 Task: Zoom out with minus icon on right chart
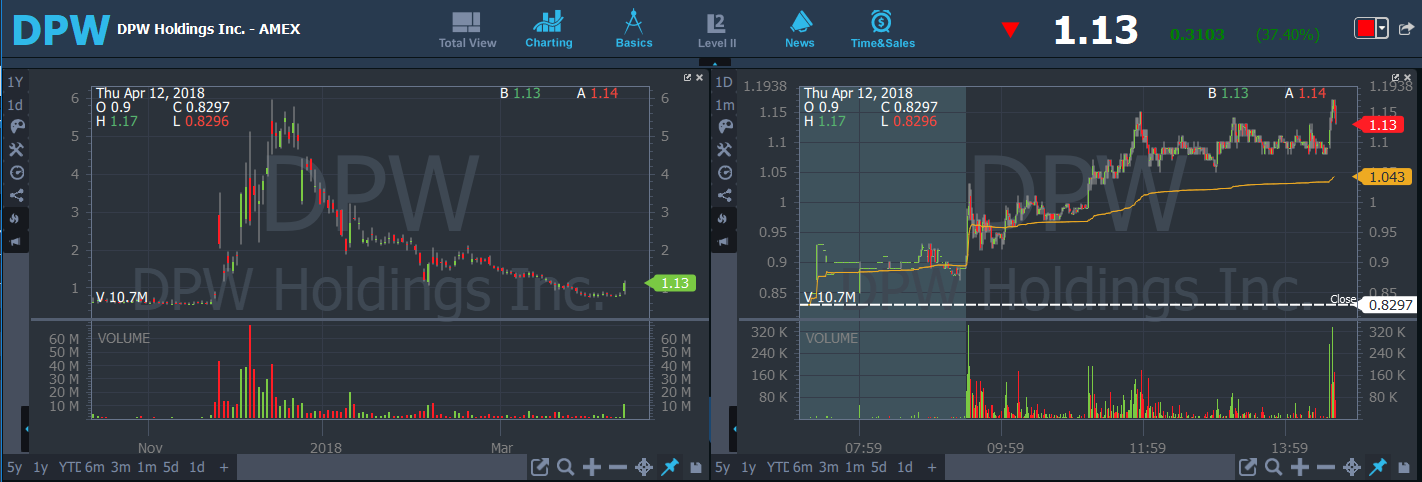tap(1325, 467)
